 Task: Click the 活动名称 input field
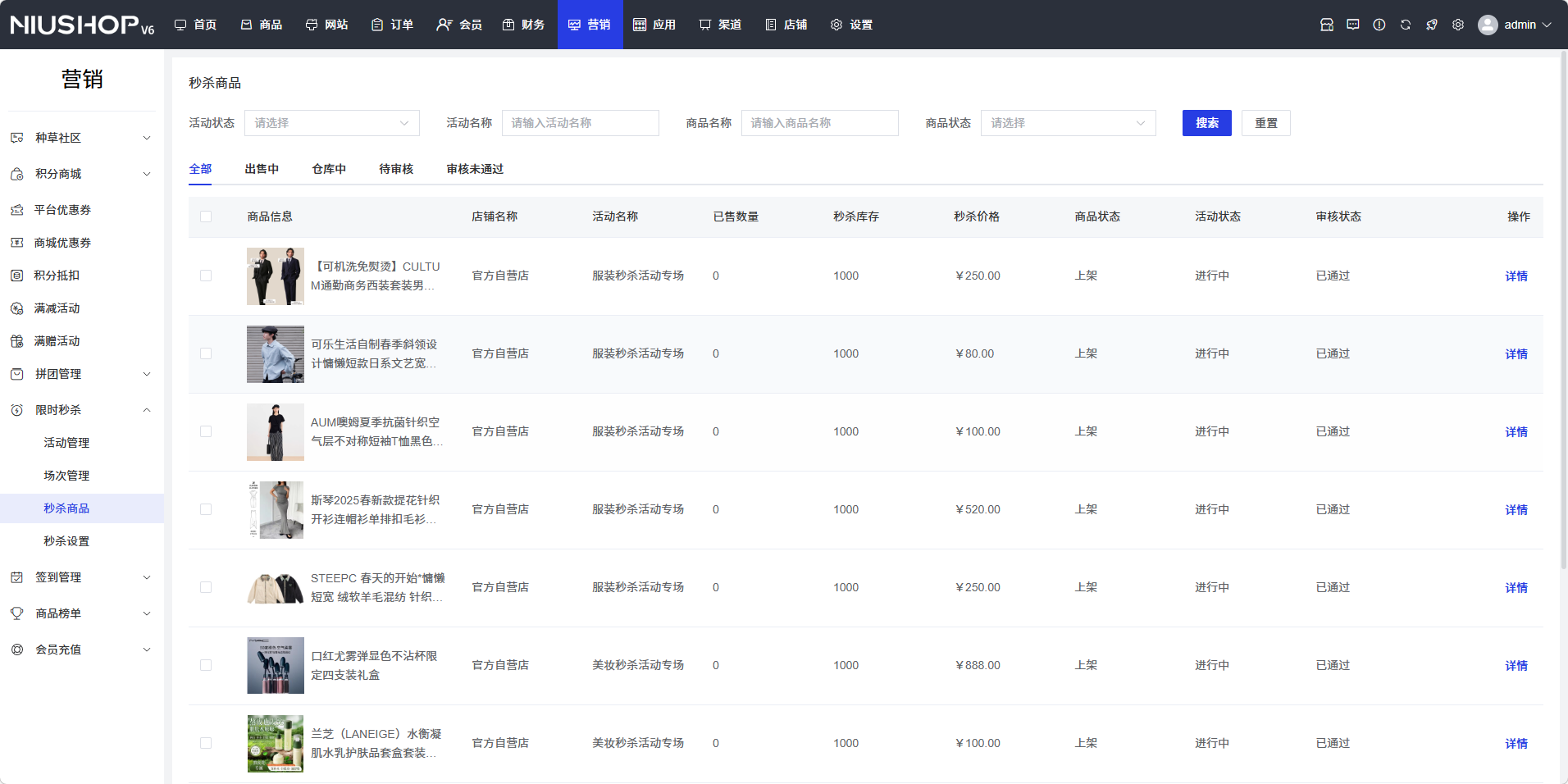(580, 123)
